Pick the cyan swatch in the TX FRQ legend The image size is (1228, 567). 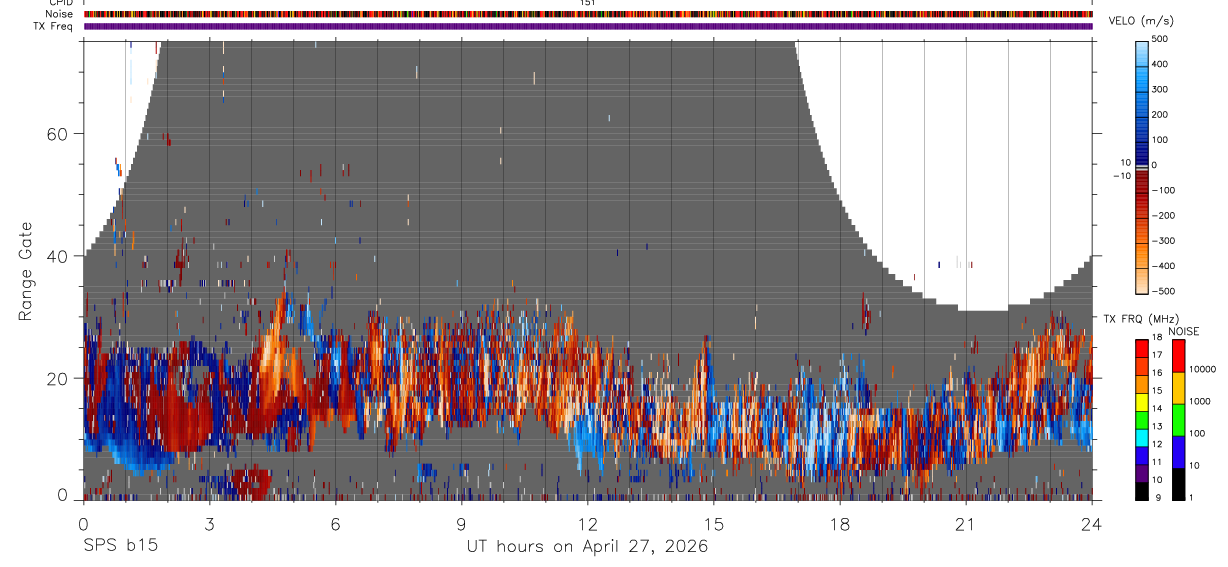pos(1142,437)
